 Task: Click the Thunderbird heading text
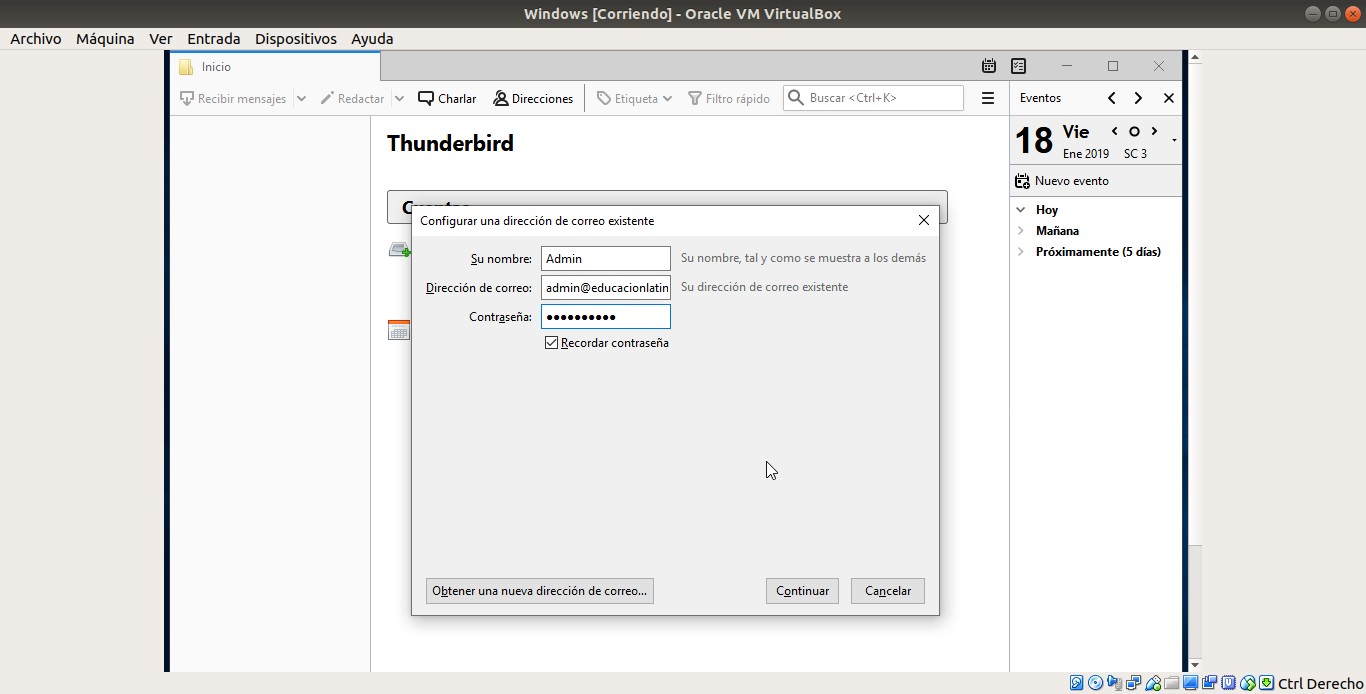[x=450, y=143]
